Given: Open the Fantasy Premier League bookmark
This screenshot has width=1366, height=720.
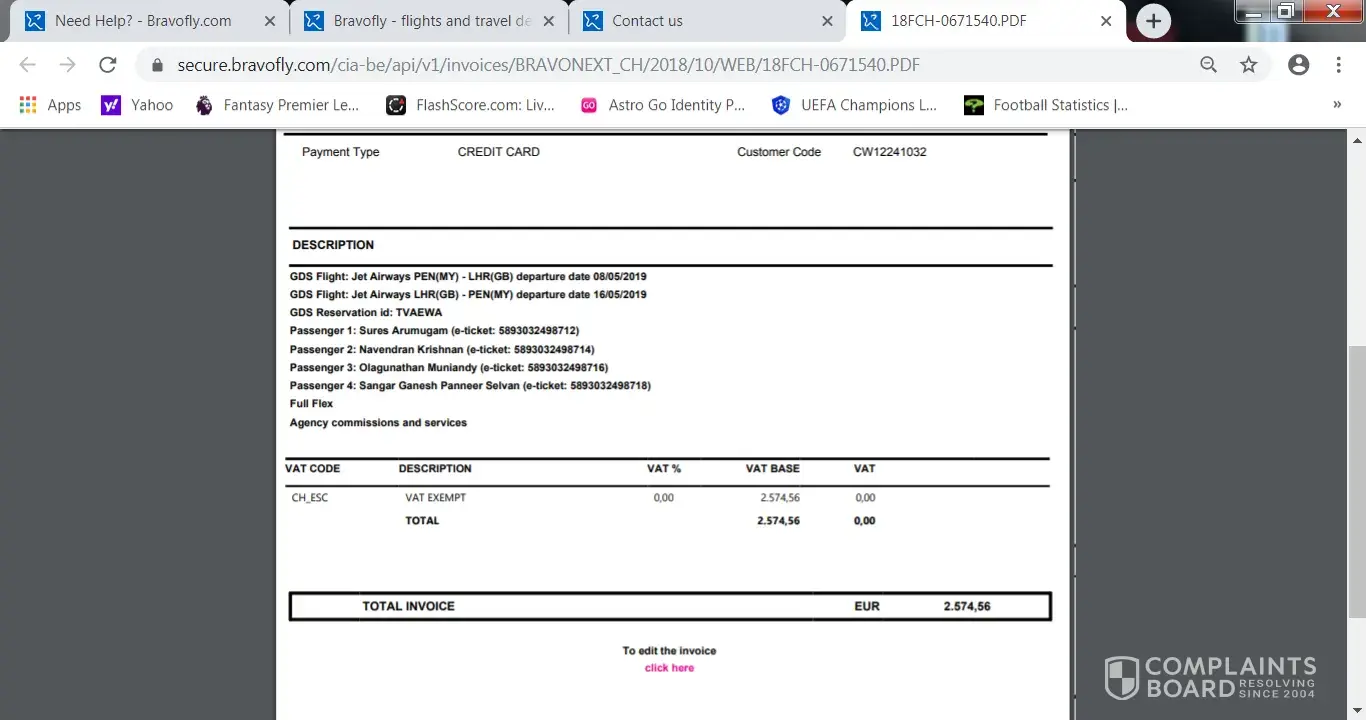Looking at the screenshot, I should [277, 105].
